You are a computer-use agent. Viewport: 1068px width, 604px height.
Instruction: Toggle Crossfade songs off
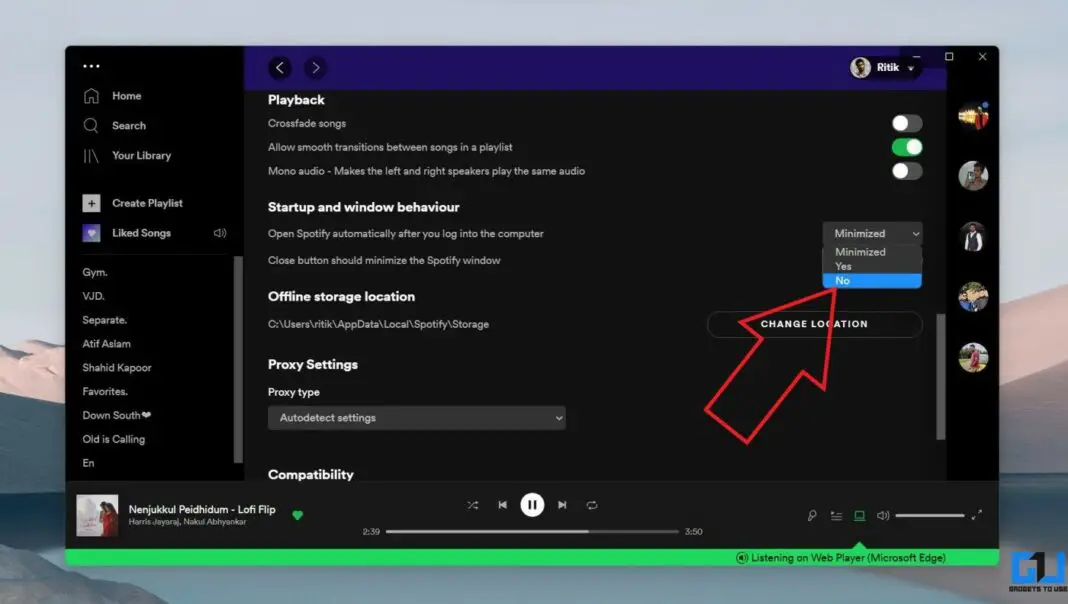click(906, 122)
